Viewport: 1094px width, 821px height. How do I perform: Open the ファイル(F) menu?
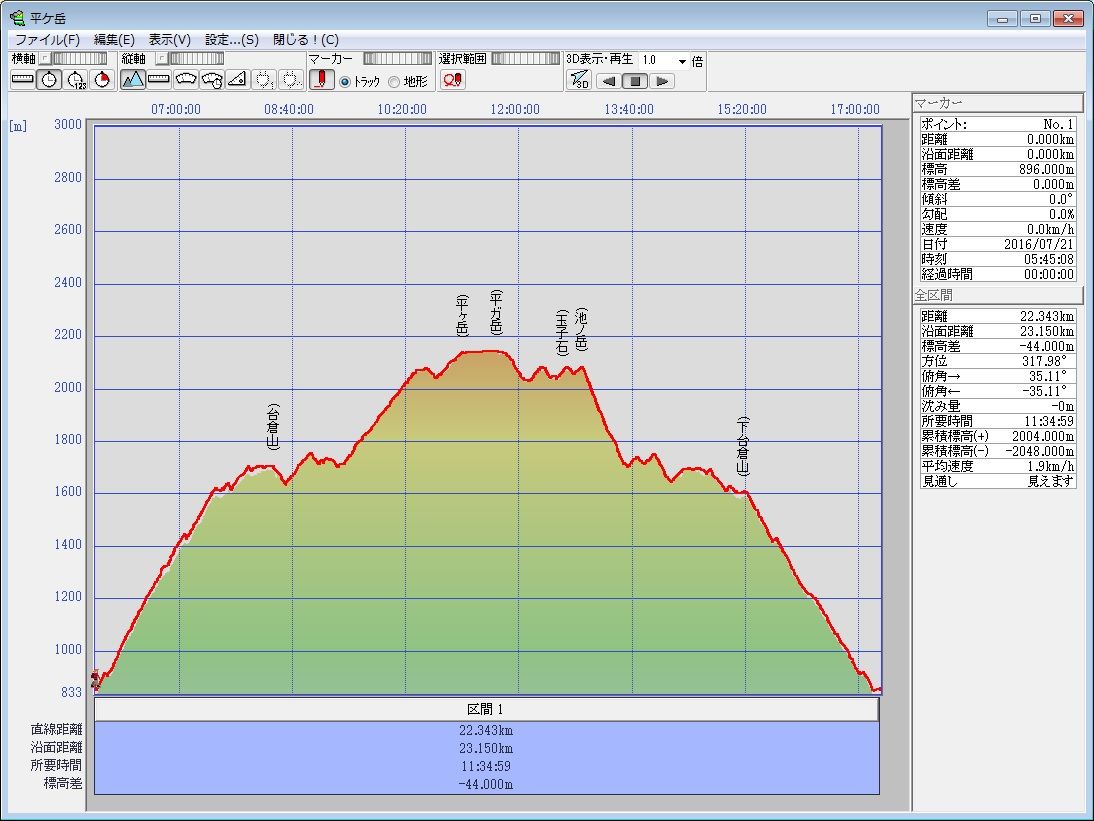47,40
